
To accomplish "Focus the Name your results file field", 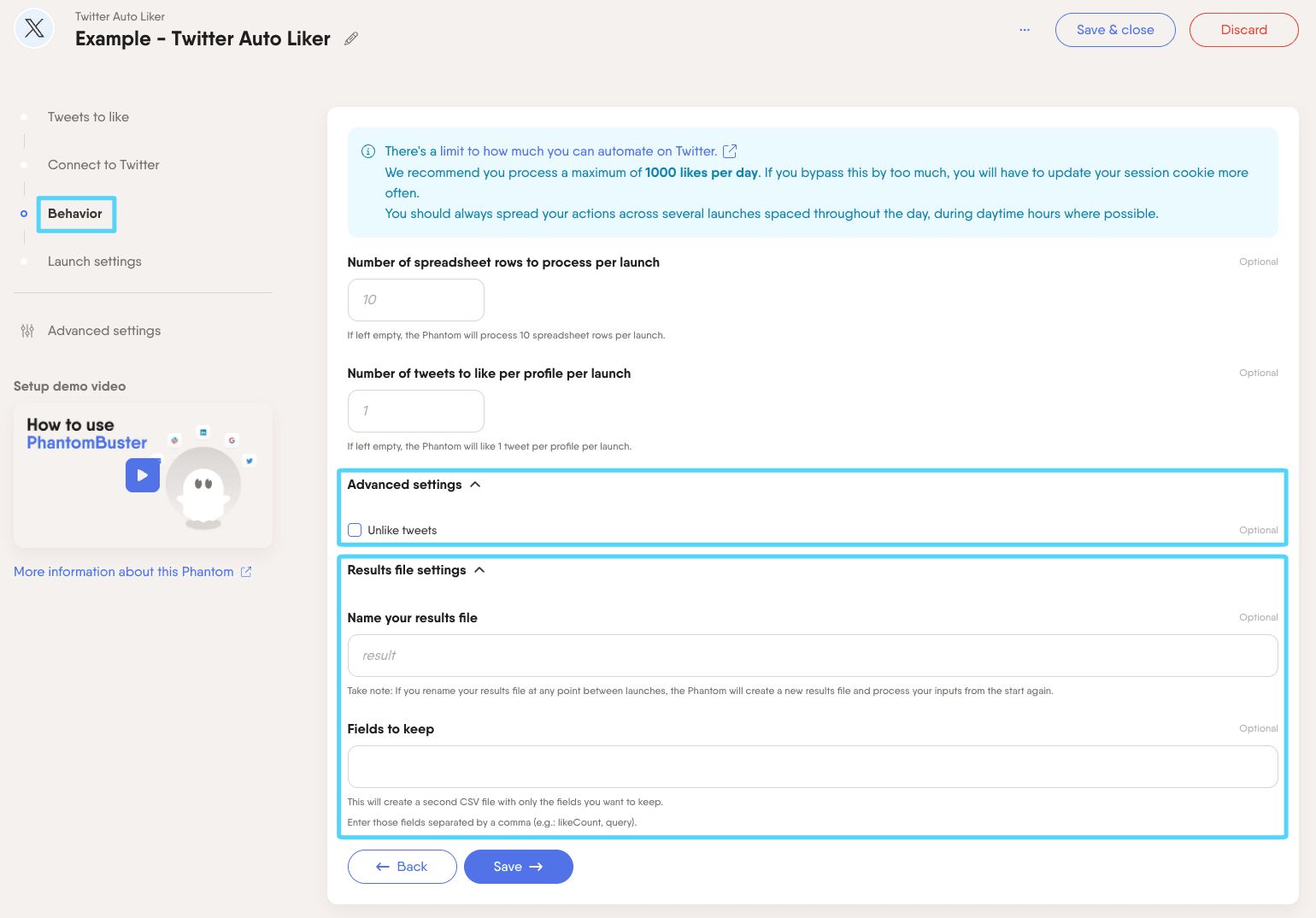I will (x=813, y=656).
